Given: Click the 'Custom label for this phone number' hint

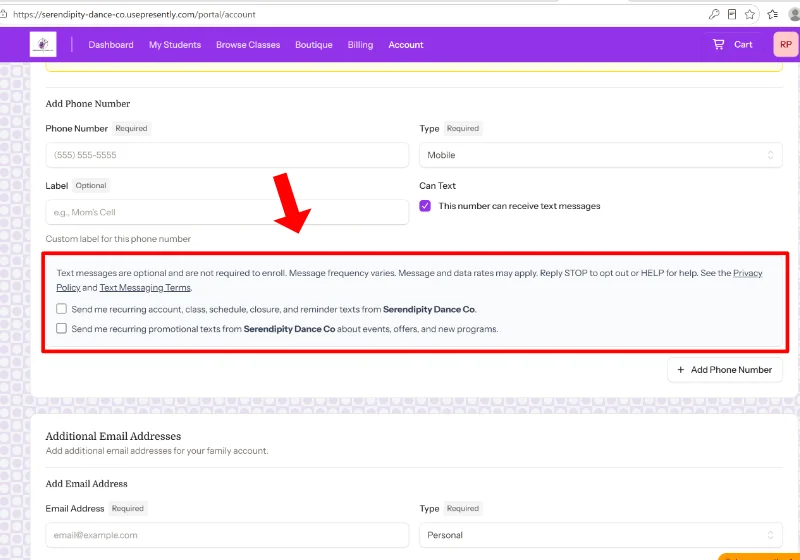Looking at the screenshot, I should (x=118, y=239).
